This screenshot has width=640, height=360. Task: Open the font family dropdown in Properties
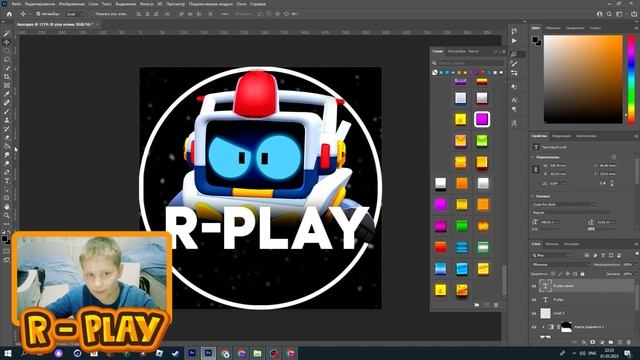point(563,204)
